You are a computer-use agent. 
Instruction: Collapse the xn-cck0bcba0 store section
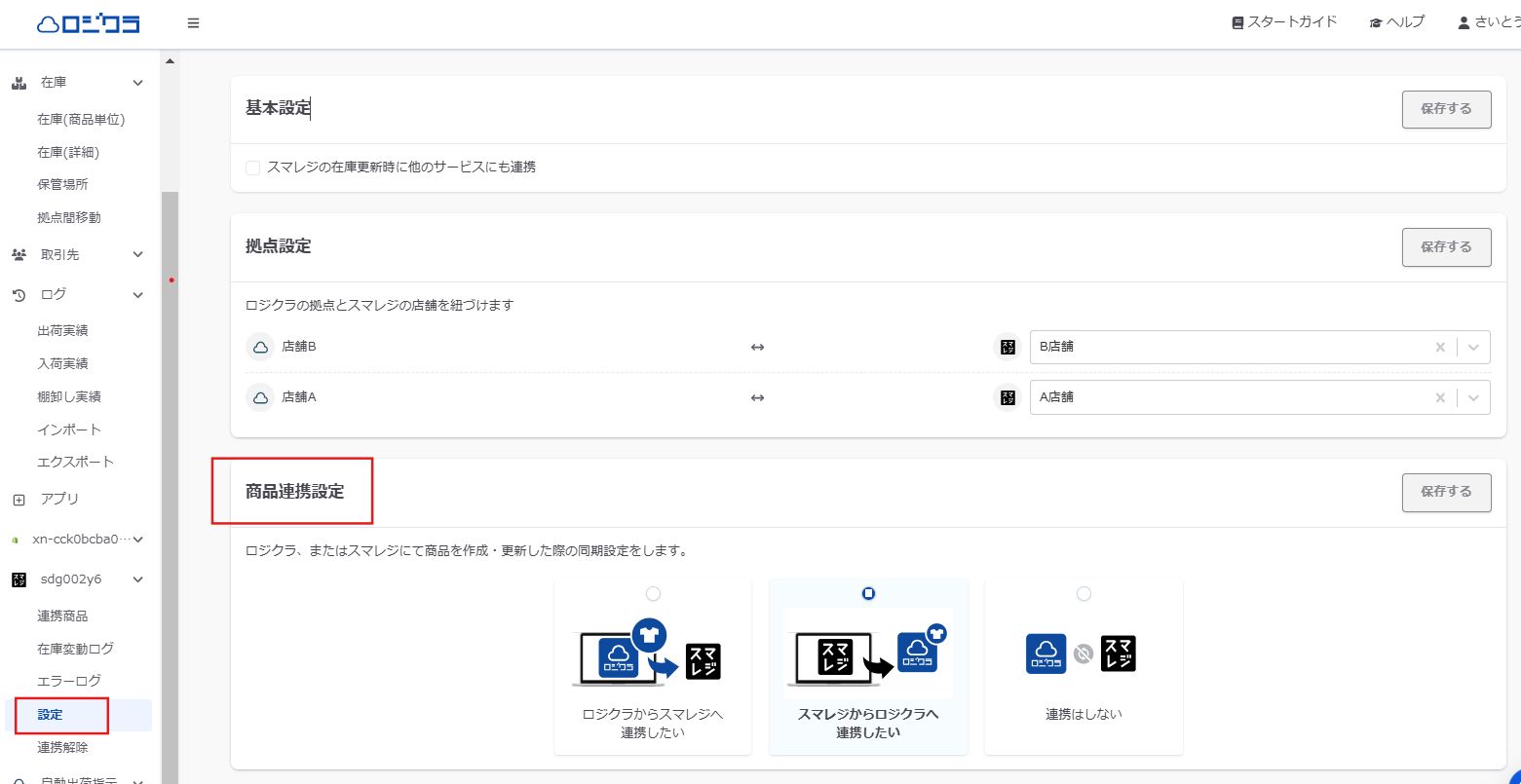click(x=138, y=540)
